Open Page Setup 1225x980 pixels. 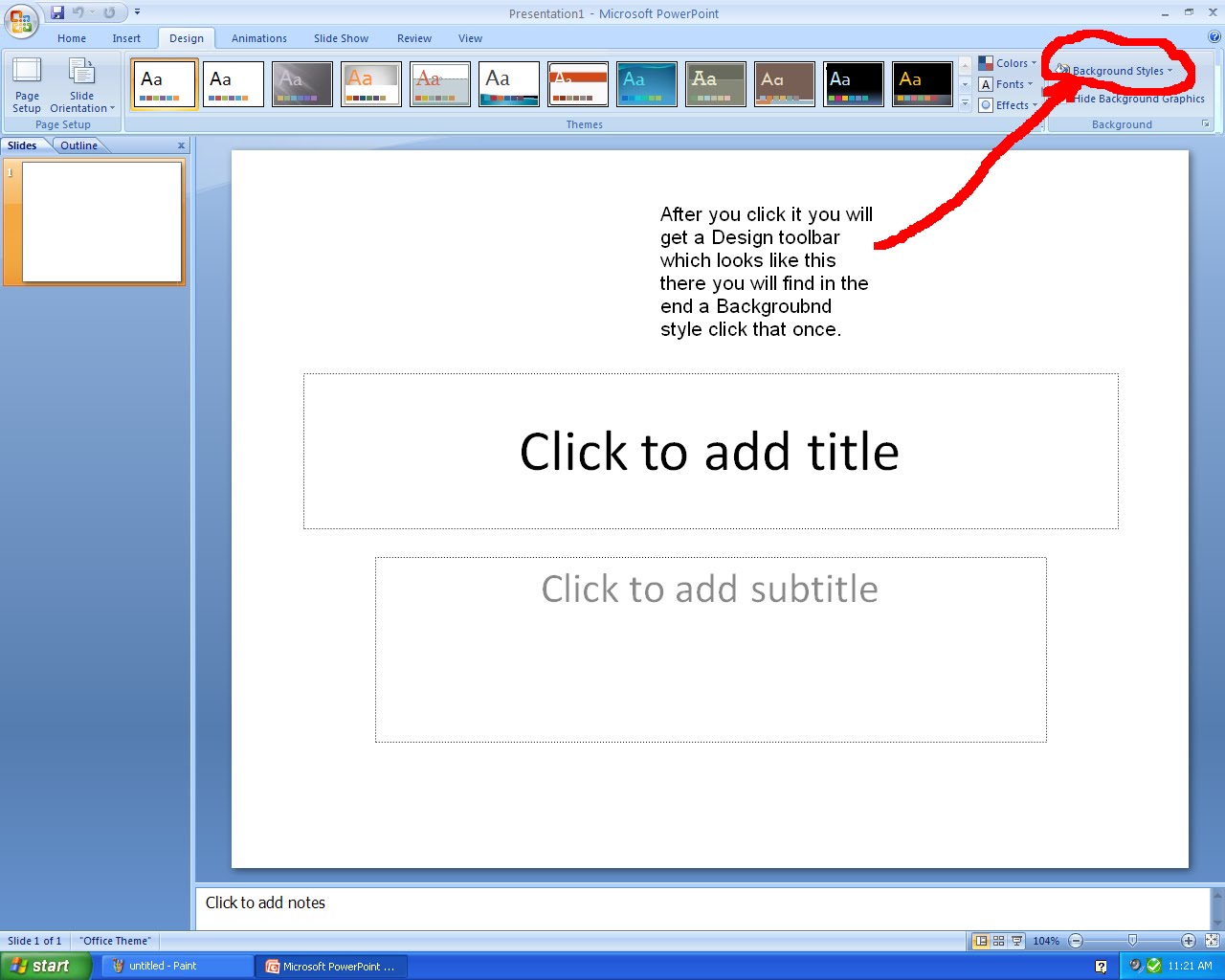(27, 85)
